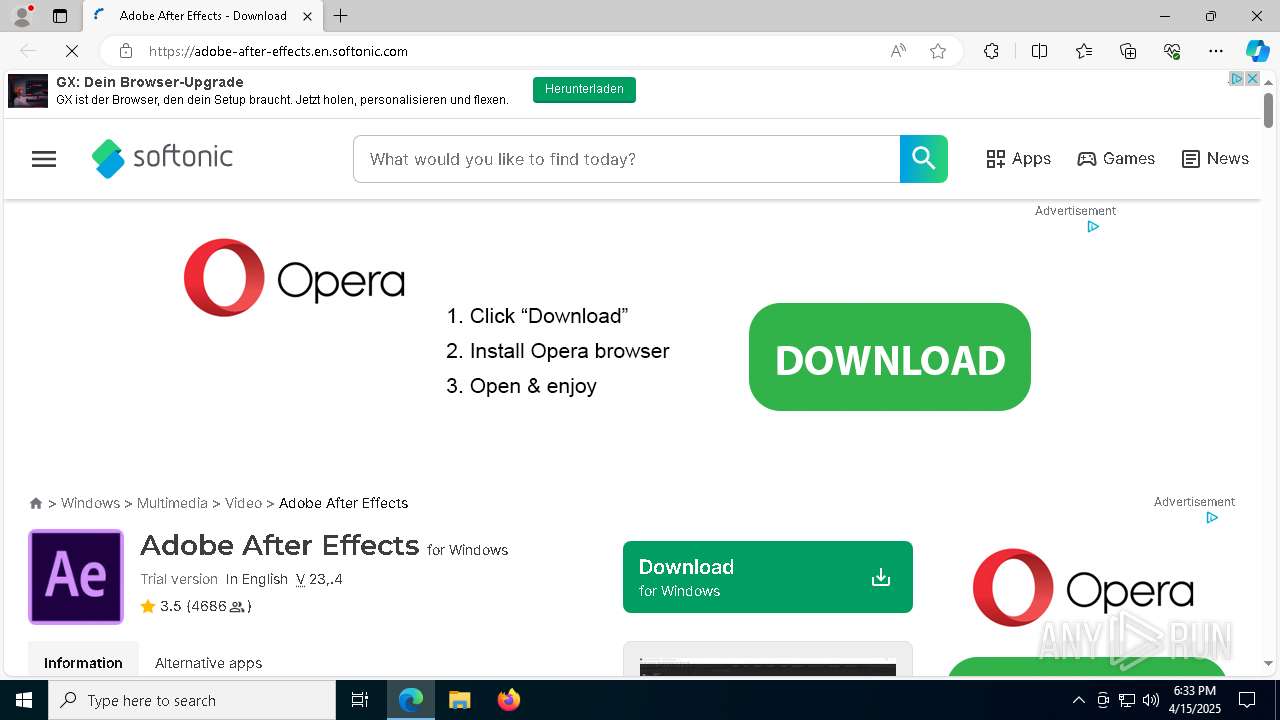The height and width of the screenshot is (720, 1280).
Task: Click AdChoices icon on sidebar ad
Action: click(1212, 518)
